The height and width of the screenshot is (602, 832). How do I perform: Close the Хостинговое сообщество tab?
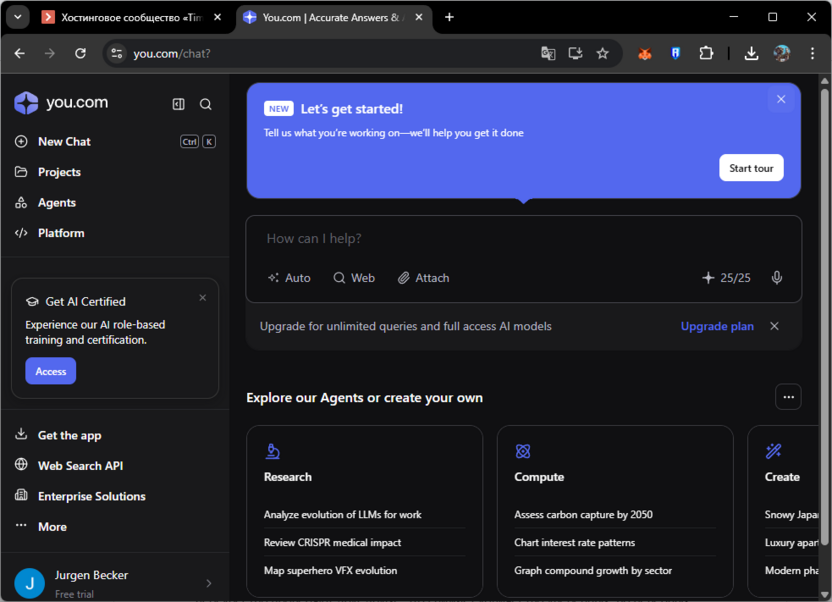point(218,18)
